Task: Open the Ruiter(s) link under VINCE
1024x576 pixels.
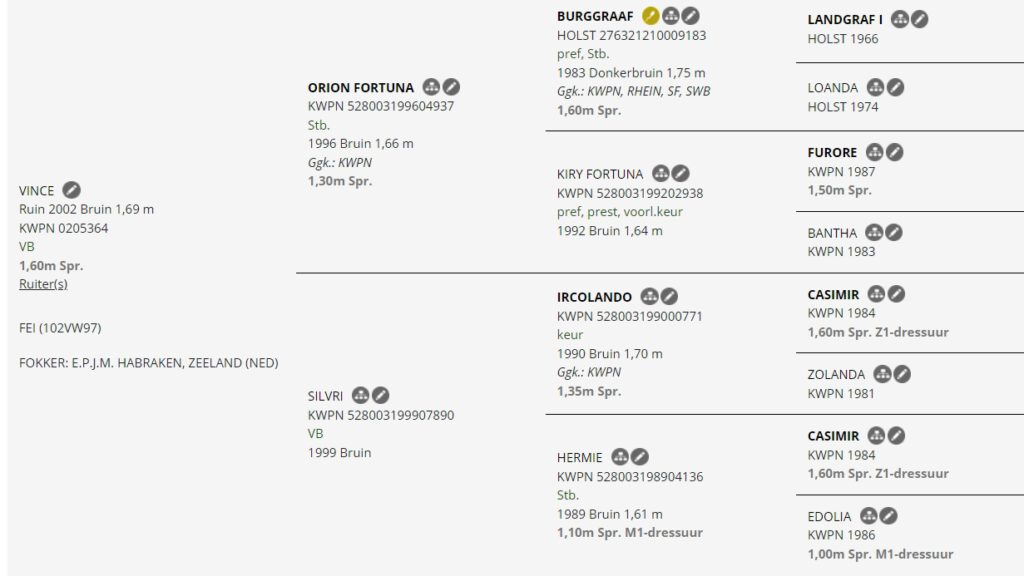Action: 43,283
